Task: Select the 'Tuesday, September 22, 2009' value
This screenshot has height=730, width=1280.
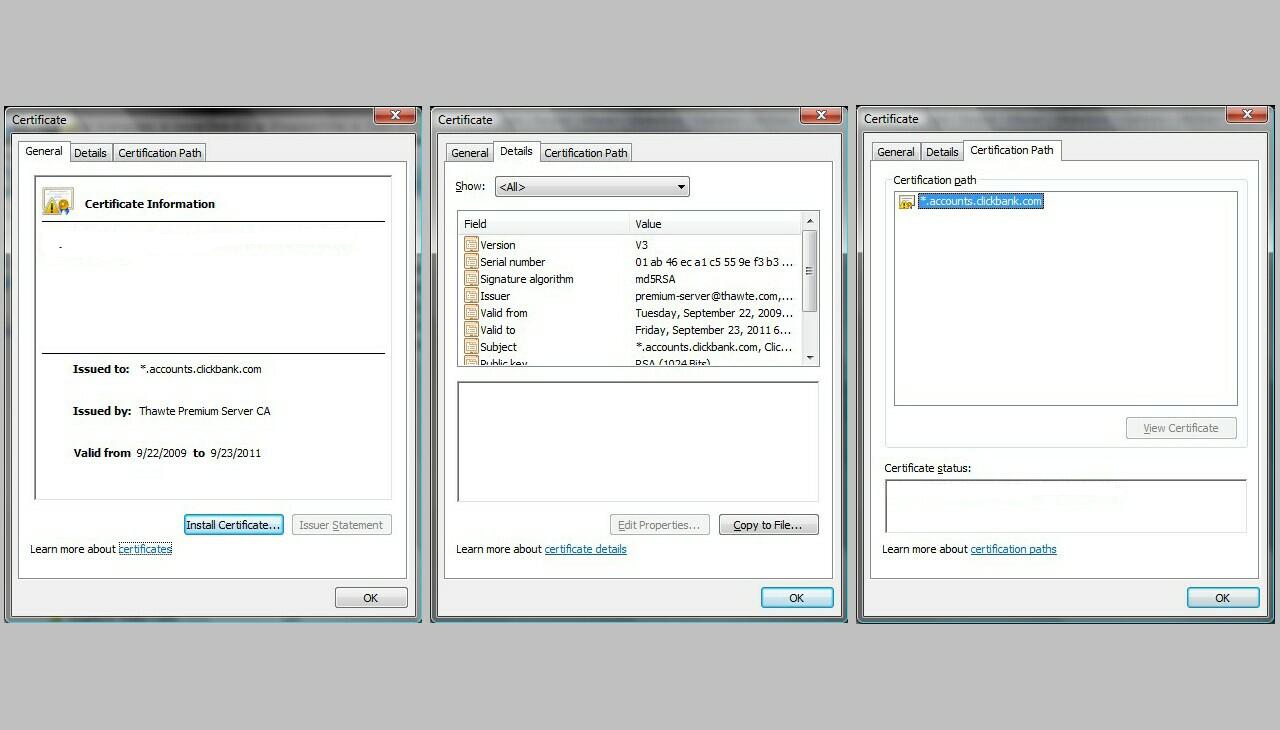Action: click(714, 313)
